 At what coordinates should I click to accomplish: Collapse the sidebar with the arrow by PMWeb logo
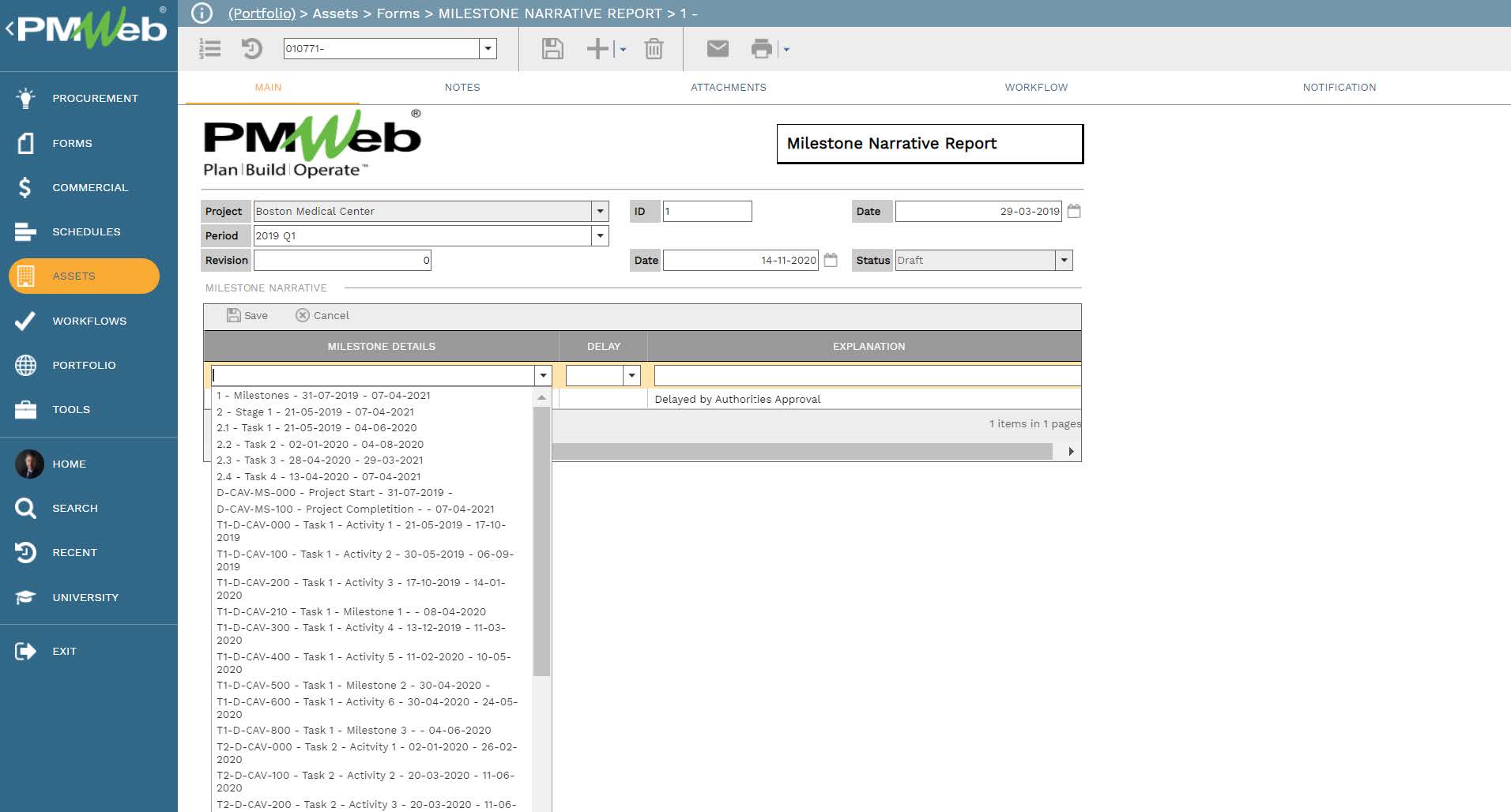coord(9,29)
